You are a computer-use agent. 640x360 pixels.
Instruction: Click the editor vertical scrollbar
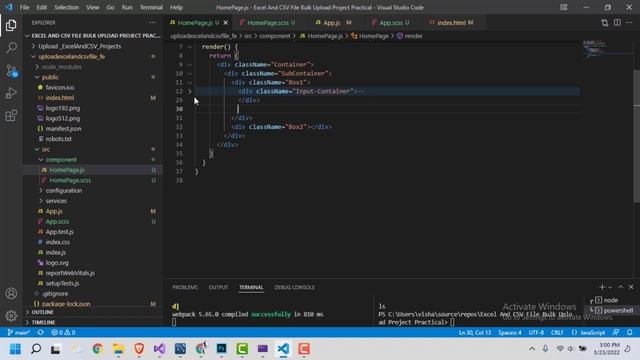[637, 136]
